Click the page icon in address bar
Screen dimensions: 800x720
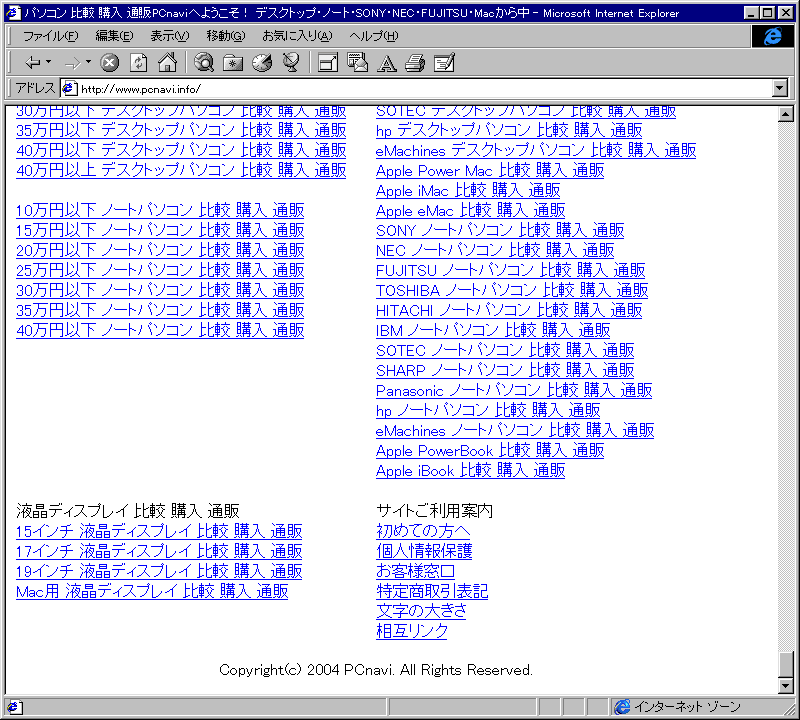tap(69, 89)
